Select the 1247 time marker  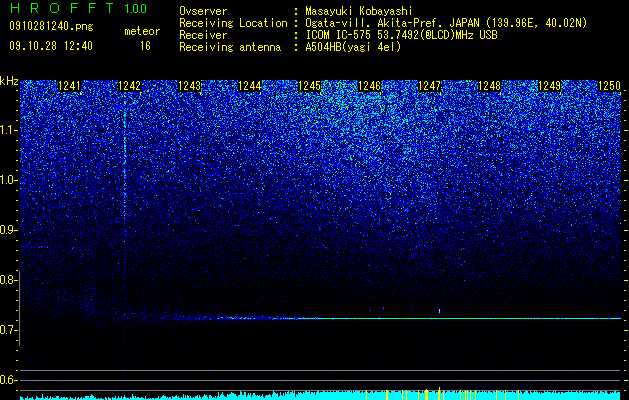click(x=430, y=86)
